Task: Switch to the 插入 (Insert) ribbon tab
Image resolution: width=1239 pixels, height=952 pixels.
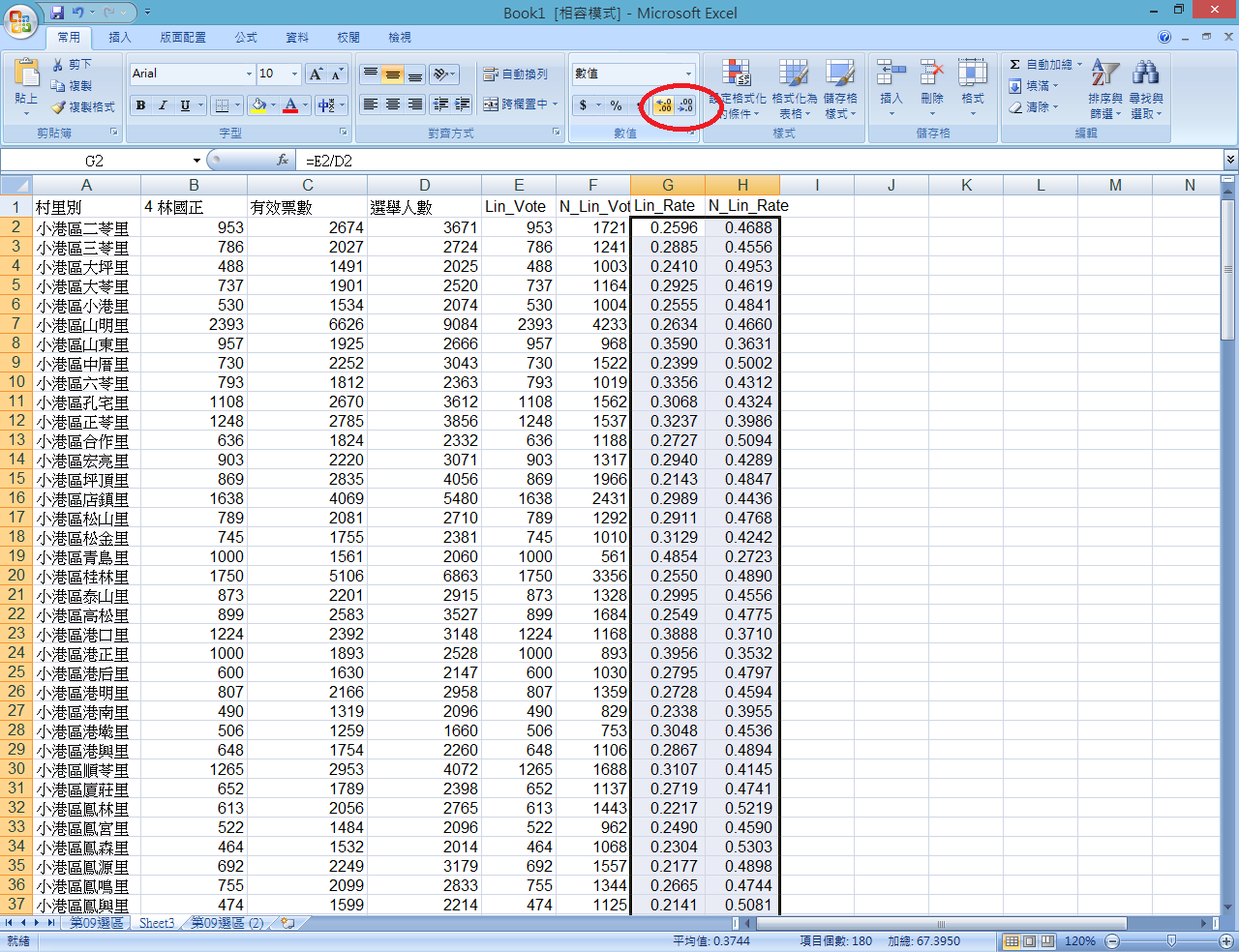Action: click(120, 38)
